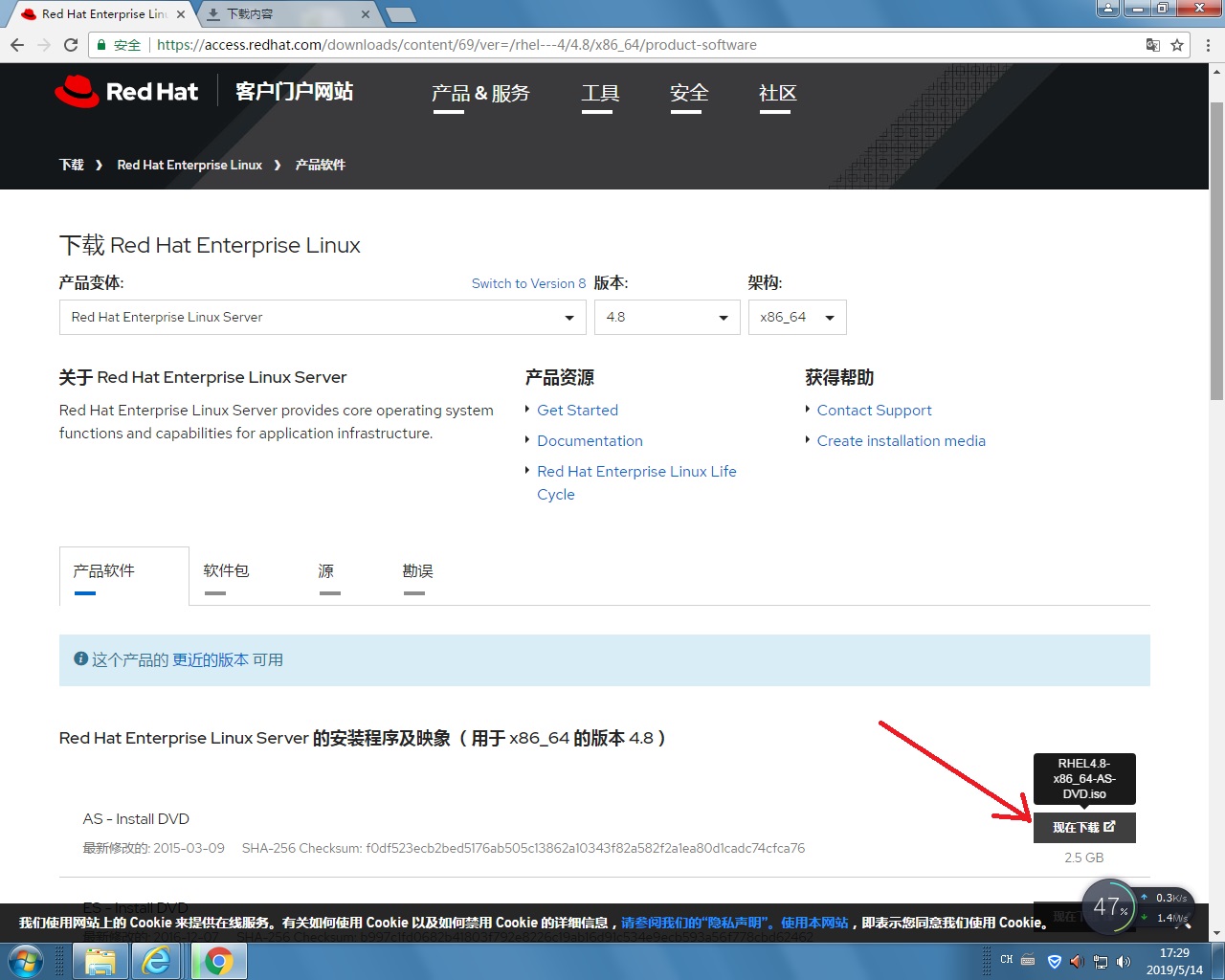The width and height of the screenshot is (1225, 980).
Task: Open the Get Started link
Action: (577, 410)
